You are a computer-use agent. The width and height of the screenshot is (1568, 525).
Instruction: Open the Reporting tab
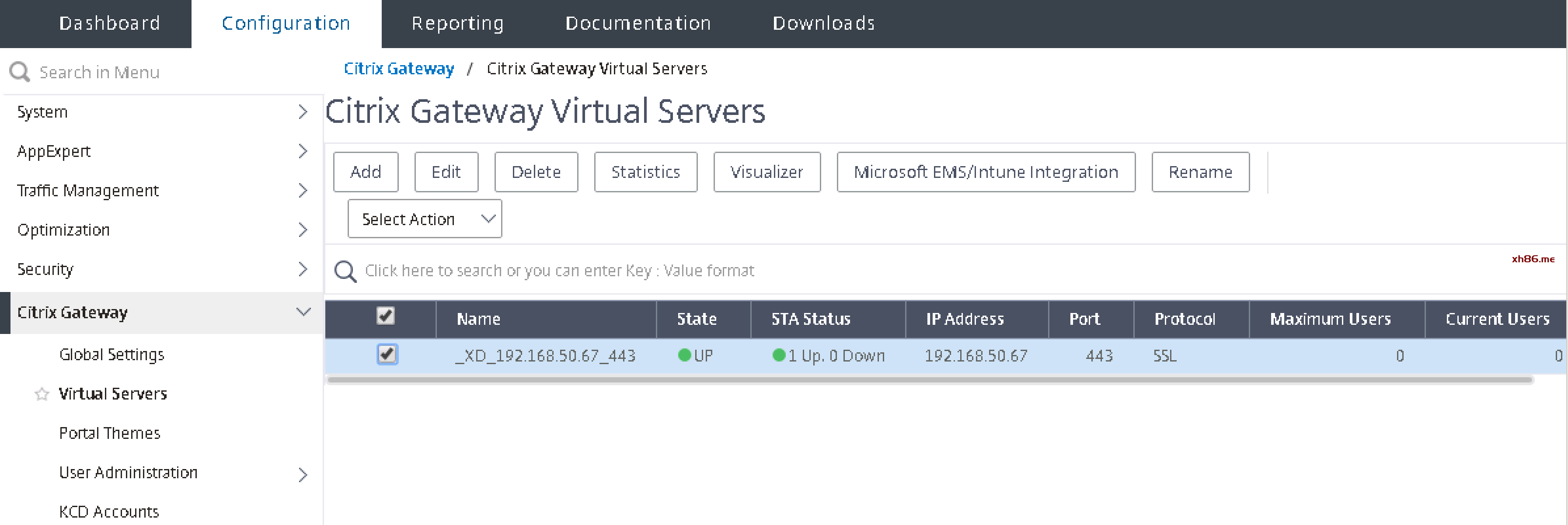[x=457, y=23]
